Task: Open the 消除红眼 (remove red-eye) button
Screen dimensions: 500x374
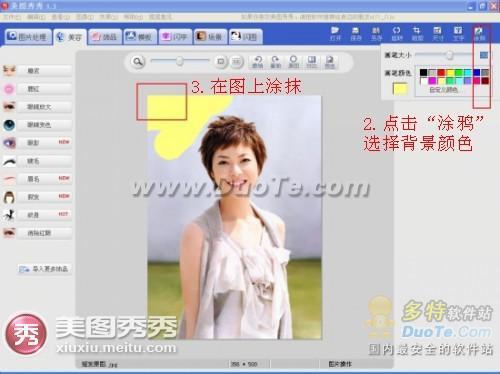Action: [45, 233]
